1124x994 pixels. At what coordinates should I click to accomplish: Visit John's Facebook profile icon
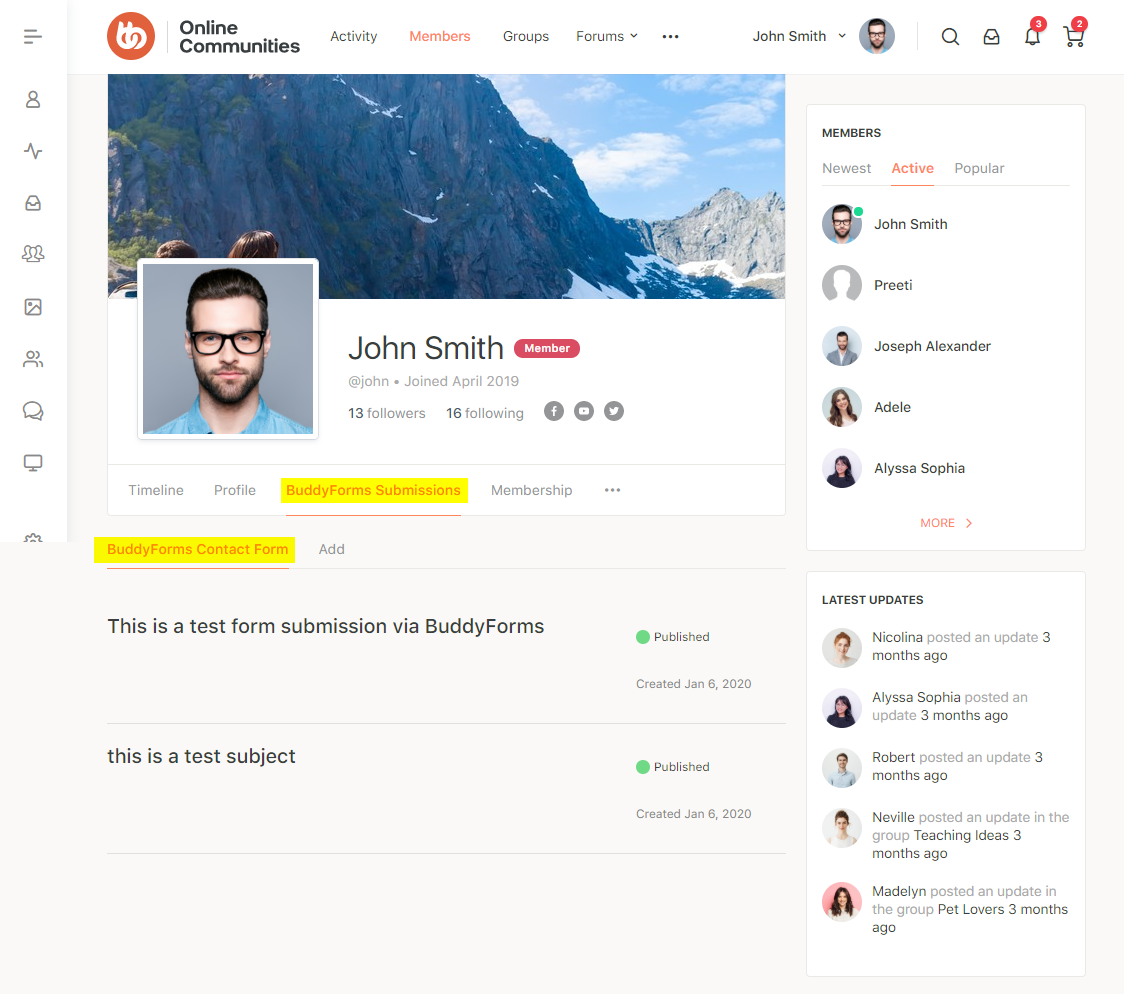point(554,410)
